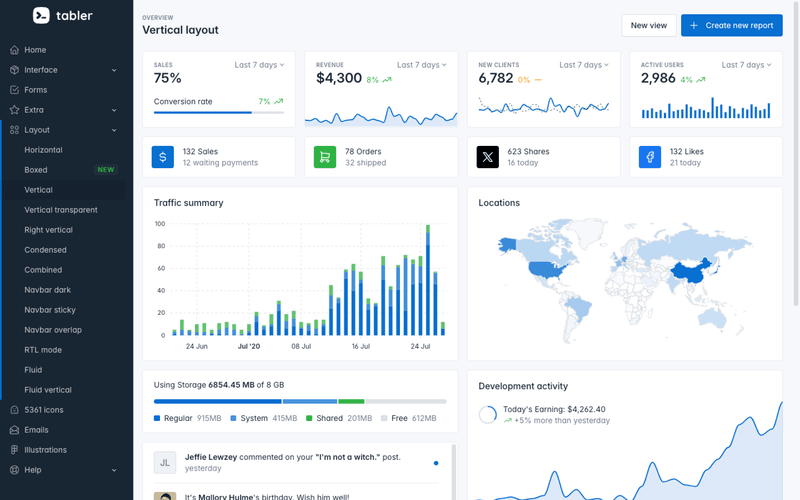800x500 pixels.
Task: Click China on the Locations map
Action: [x=691, y=272]
